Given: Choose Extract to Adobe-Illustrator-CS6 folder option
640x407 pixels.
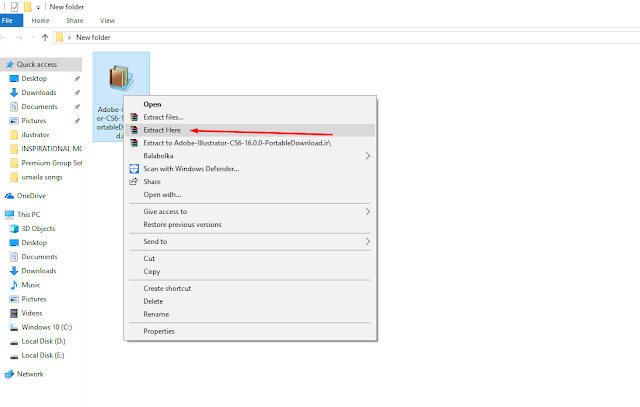Looking at the screenshot, I should (250, 143).
